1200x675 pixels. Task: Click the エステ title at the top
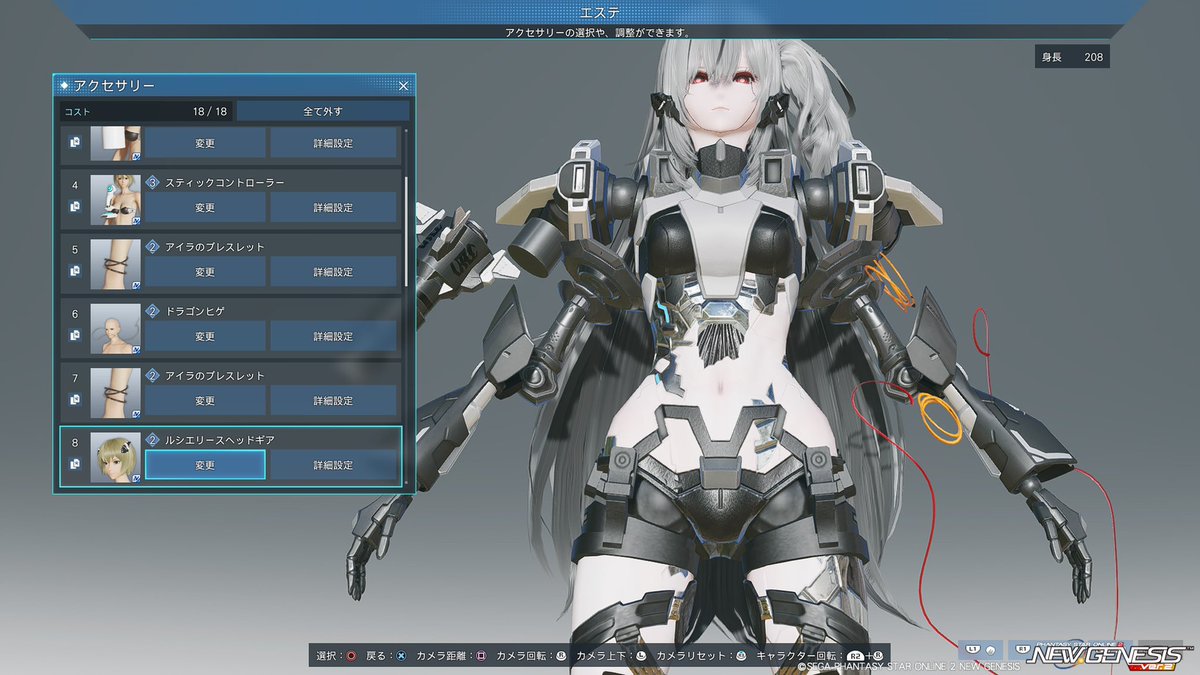point(599,12)
